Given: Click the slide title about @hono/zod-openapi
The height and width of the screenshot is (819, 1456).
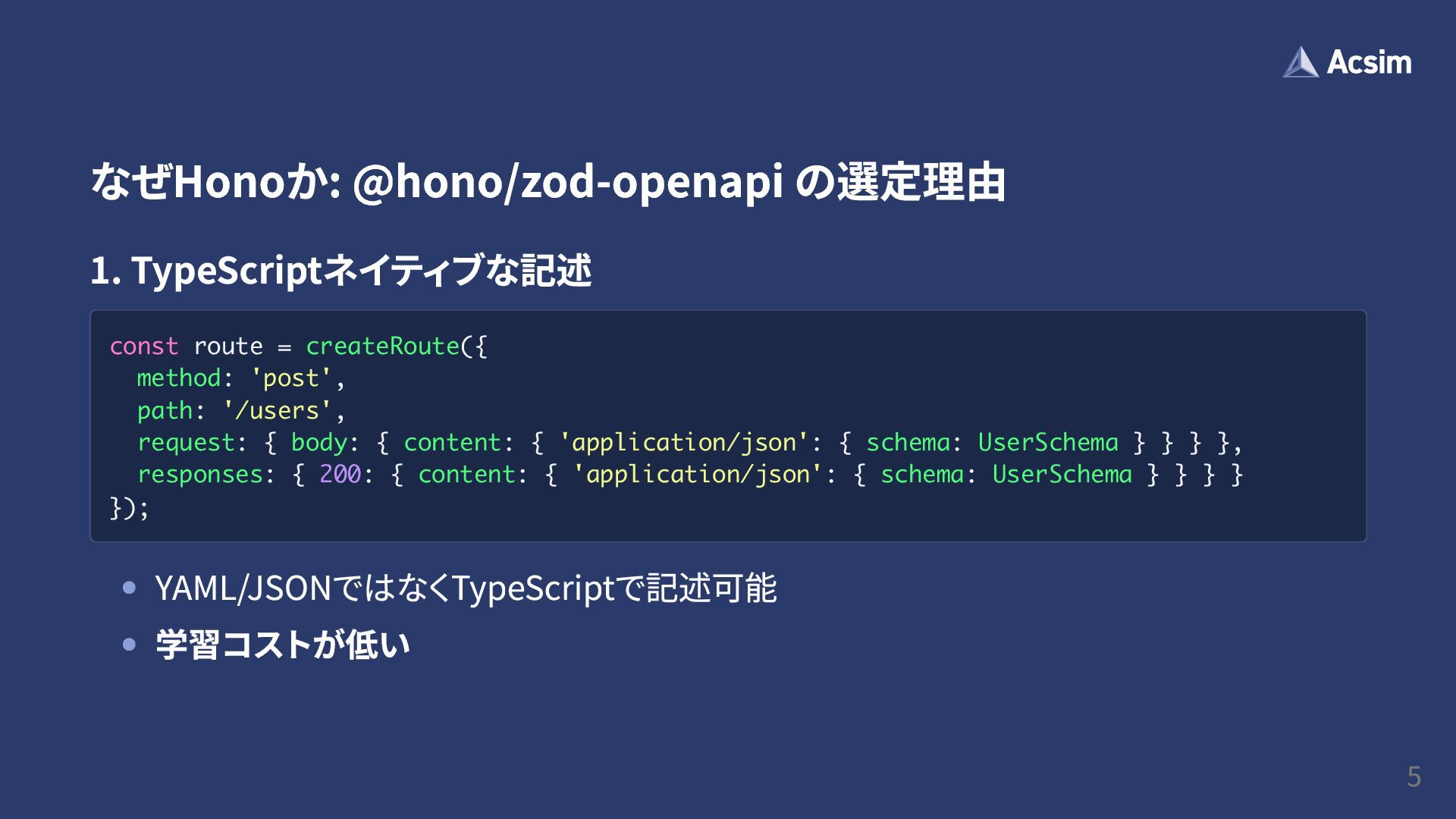Looking at the screenshot, I should (x=548, y=183).
